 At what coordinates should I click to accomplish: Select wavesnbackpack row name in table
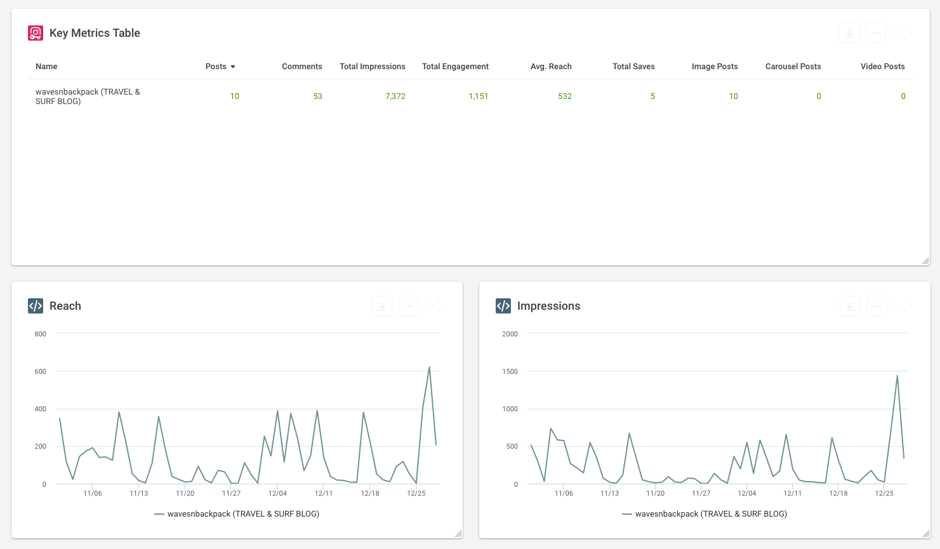(88, 96)
